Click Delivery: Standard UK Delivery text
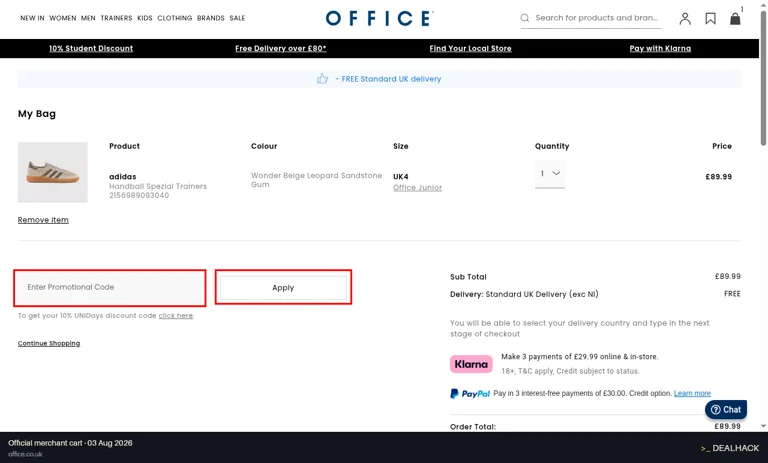The image size is (768, 463). point(524,294)
